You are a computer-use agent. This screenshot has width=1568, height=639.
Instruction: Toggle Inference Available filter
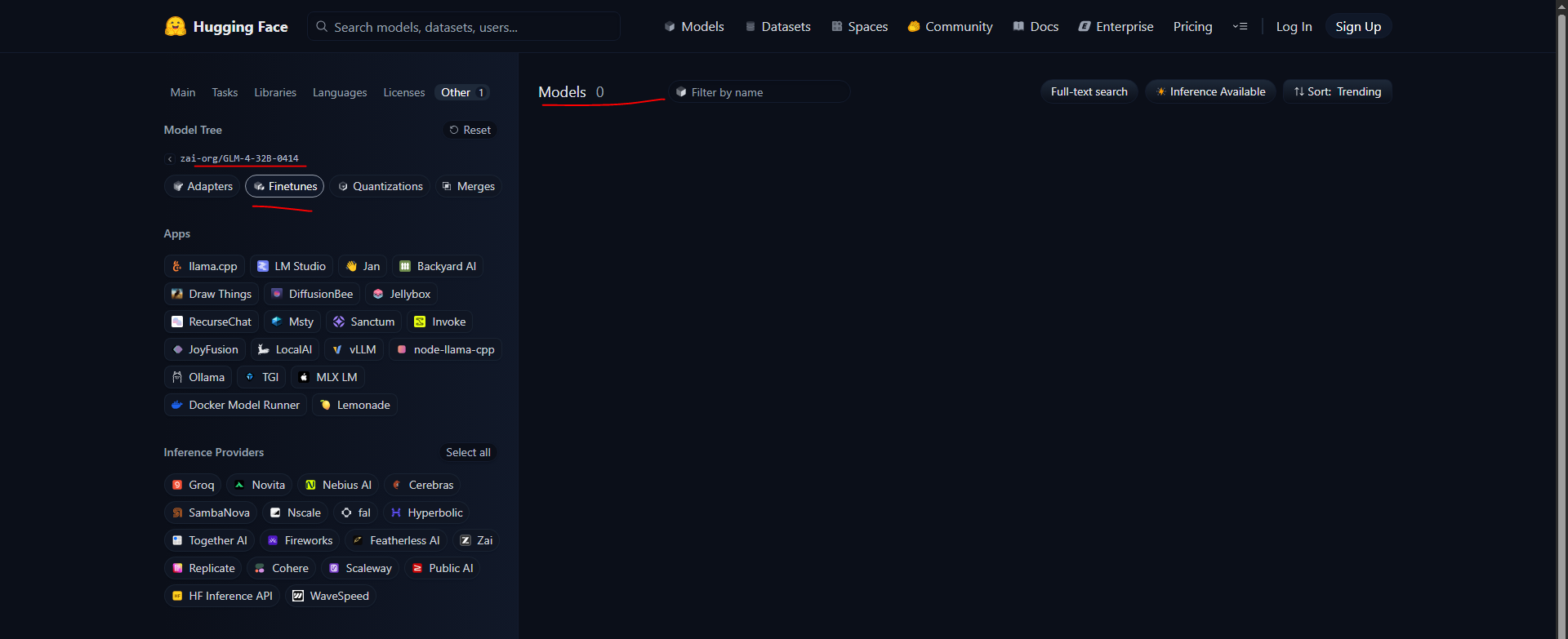[x=1210, y=91]
